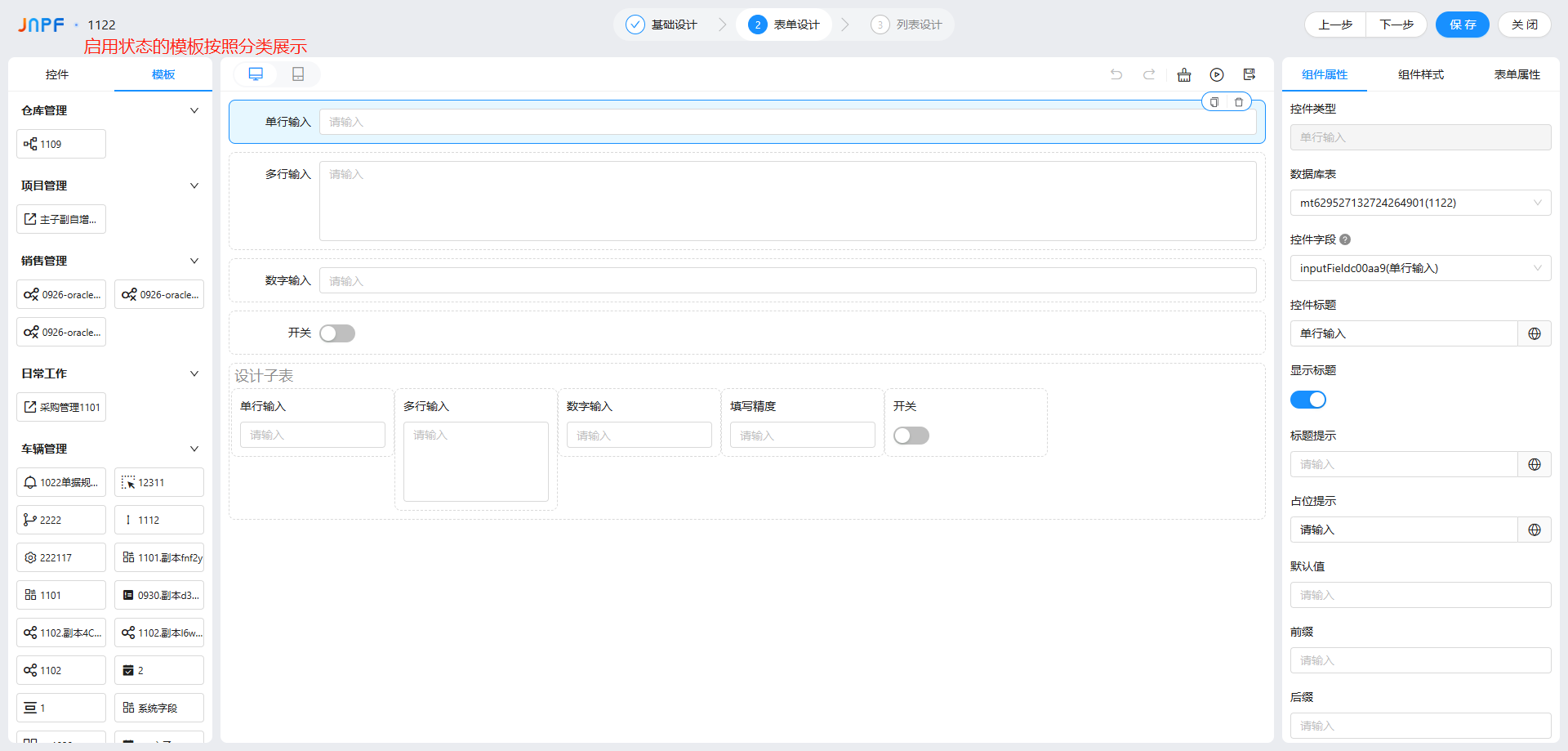Edit 控件标题 text field

click(x=1404, y=333)
